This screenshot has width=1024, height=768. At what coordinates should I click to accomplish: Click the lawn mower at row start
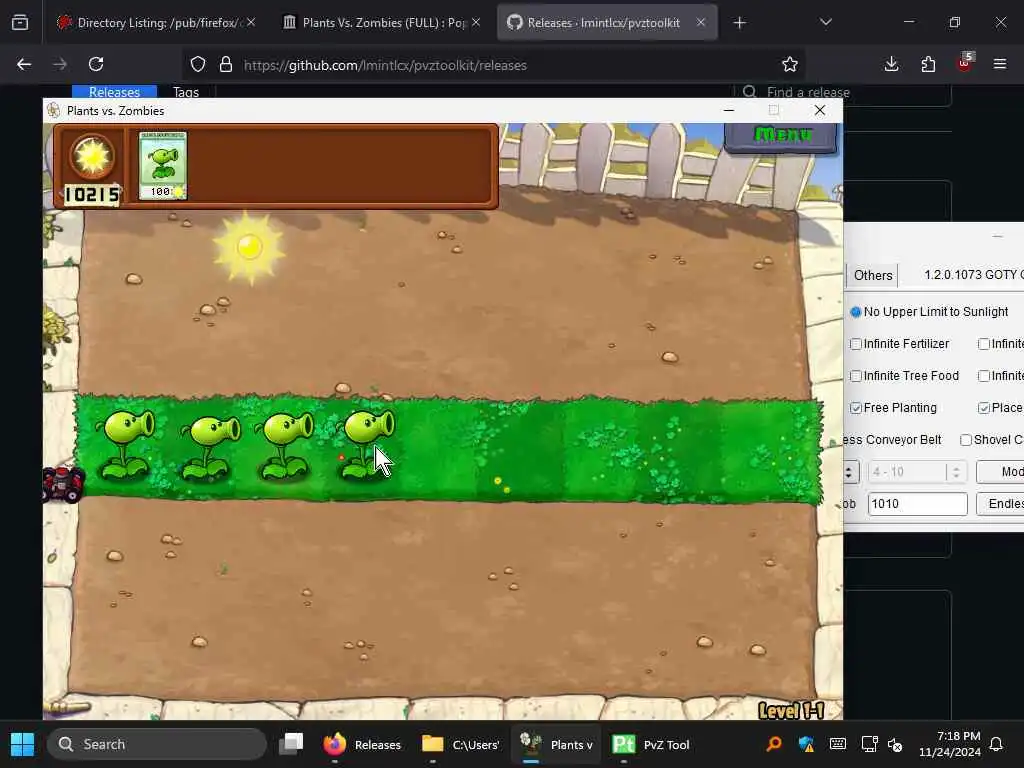click(x=63, y=484)
